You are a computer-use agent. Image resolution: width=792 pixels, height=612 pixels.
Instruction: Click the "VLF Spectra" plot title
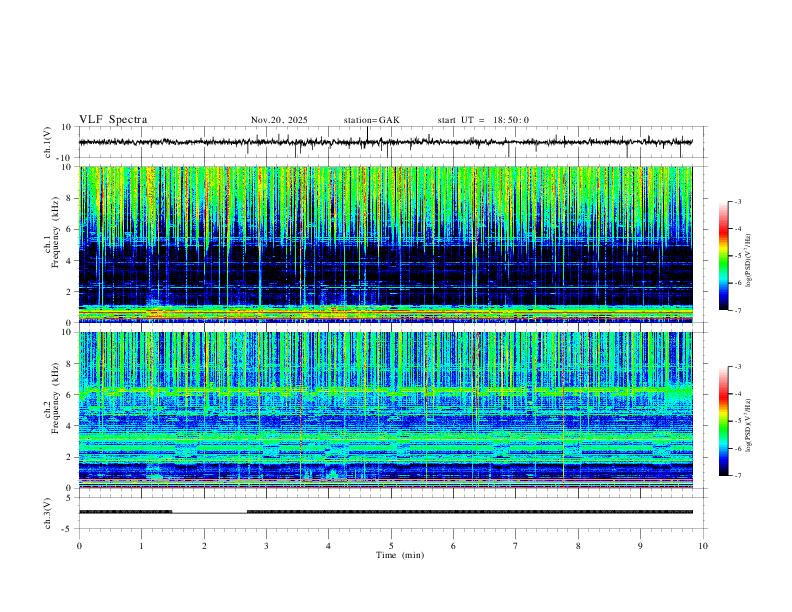(x=113, y=120)
